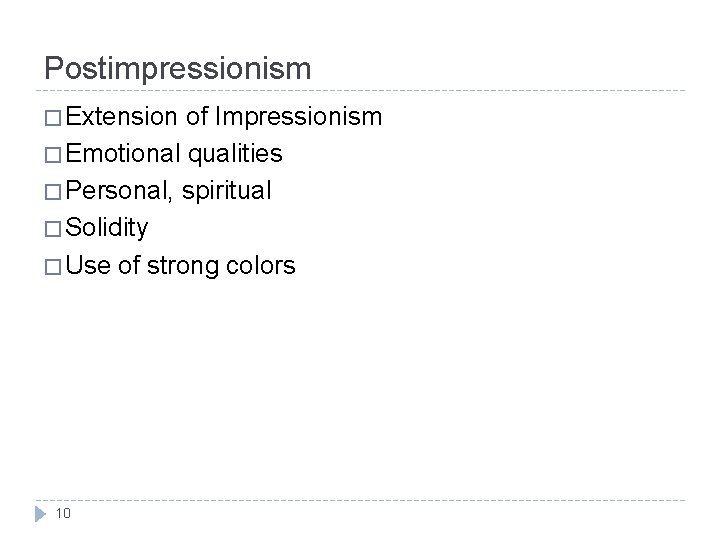The image size is (720, 540).
Task: Click the blue triangle arrow icon in footer
Action: (x=40, y=514)
